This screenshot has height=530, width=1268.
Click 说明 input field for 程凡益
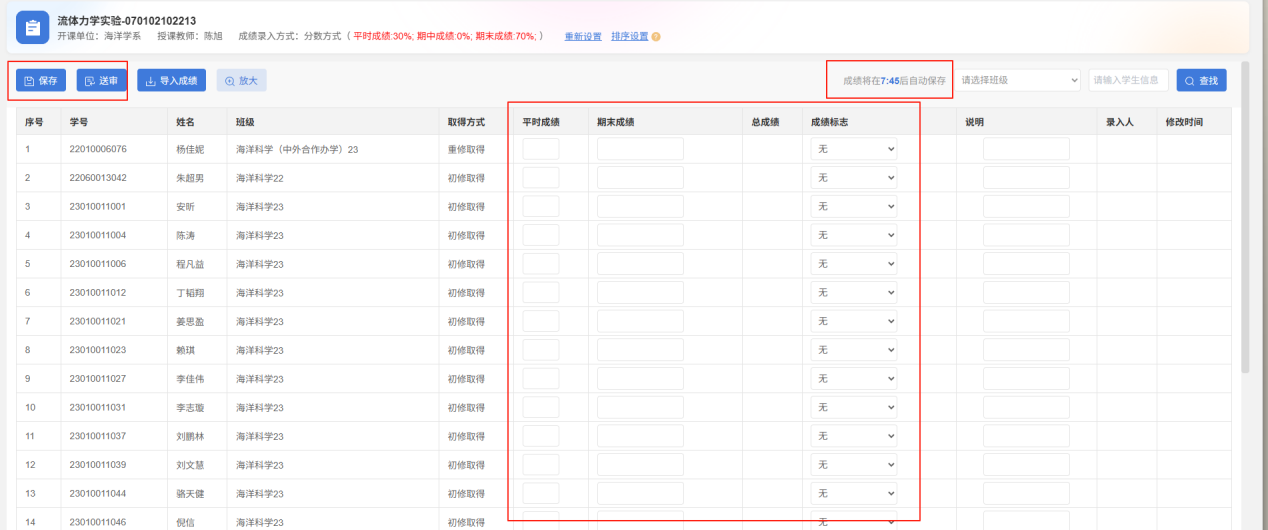[x=1026, y=264]
